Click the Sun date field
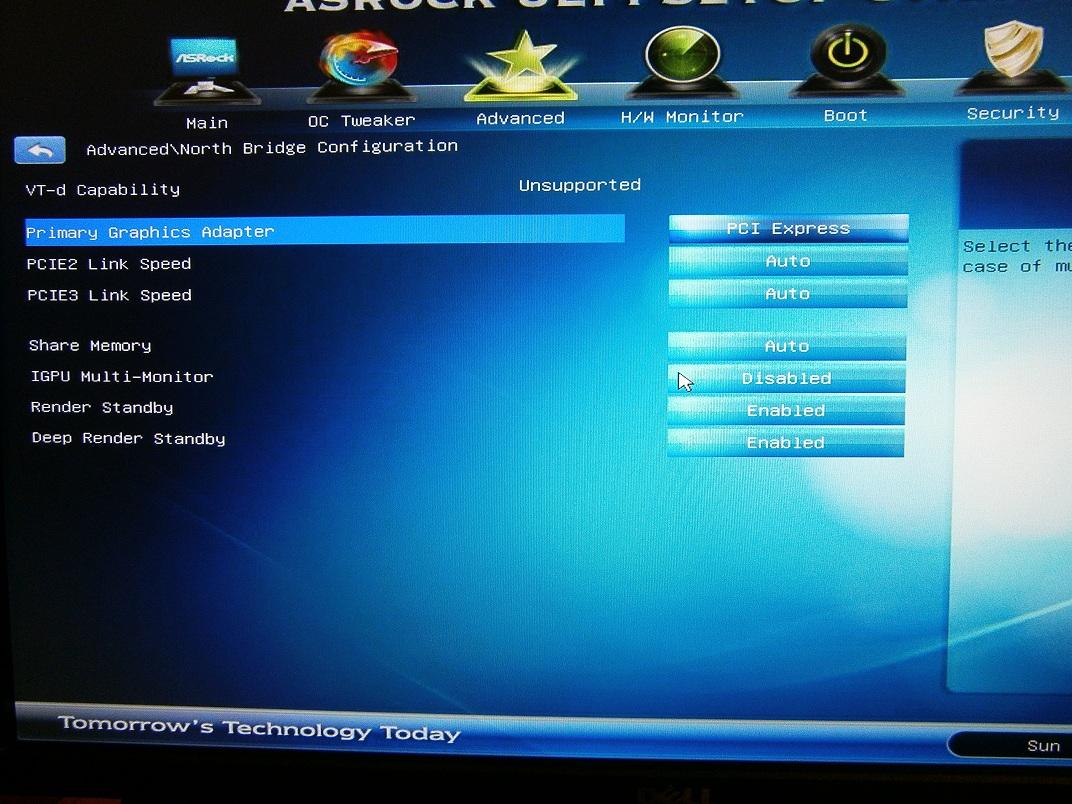The height and width of the screenshot is (804, 1072). tap(1009, 745)
